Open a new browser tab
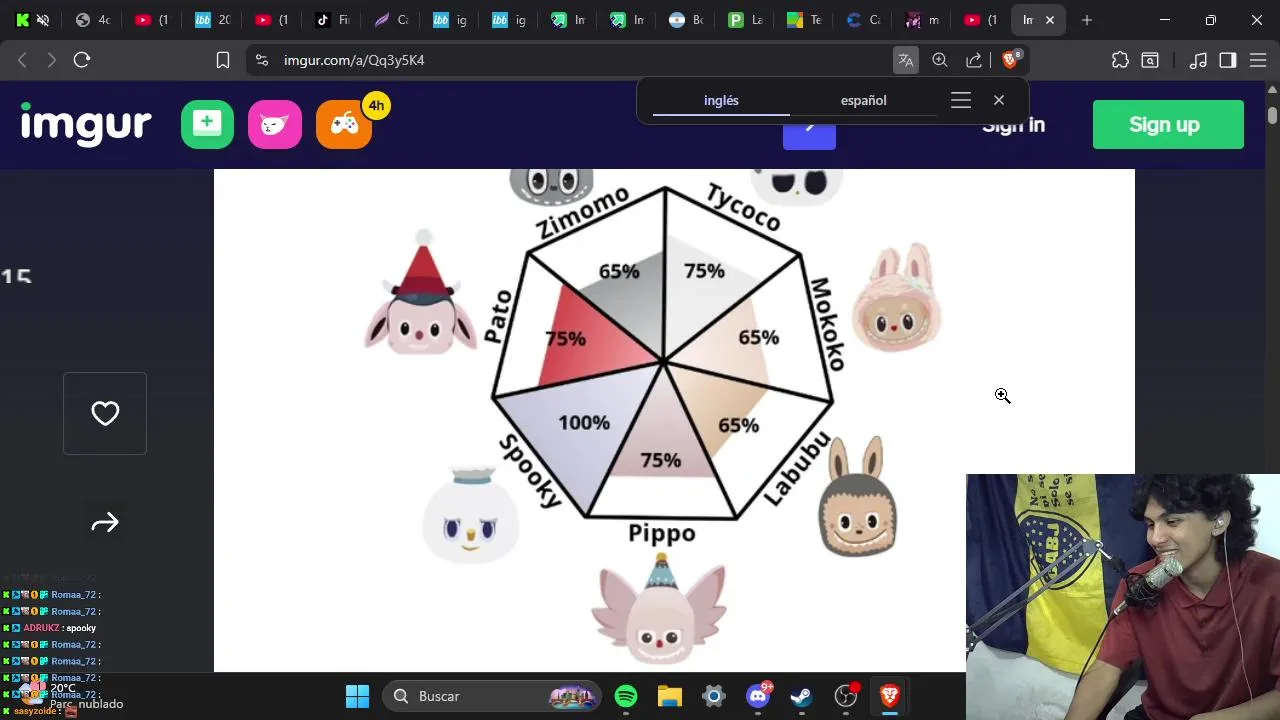Screen dimensions: 1280x720 pyautogui.click(x=1087, y=20)
